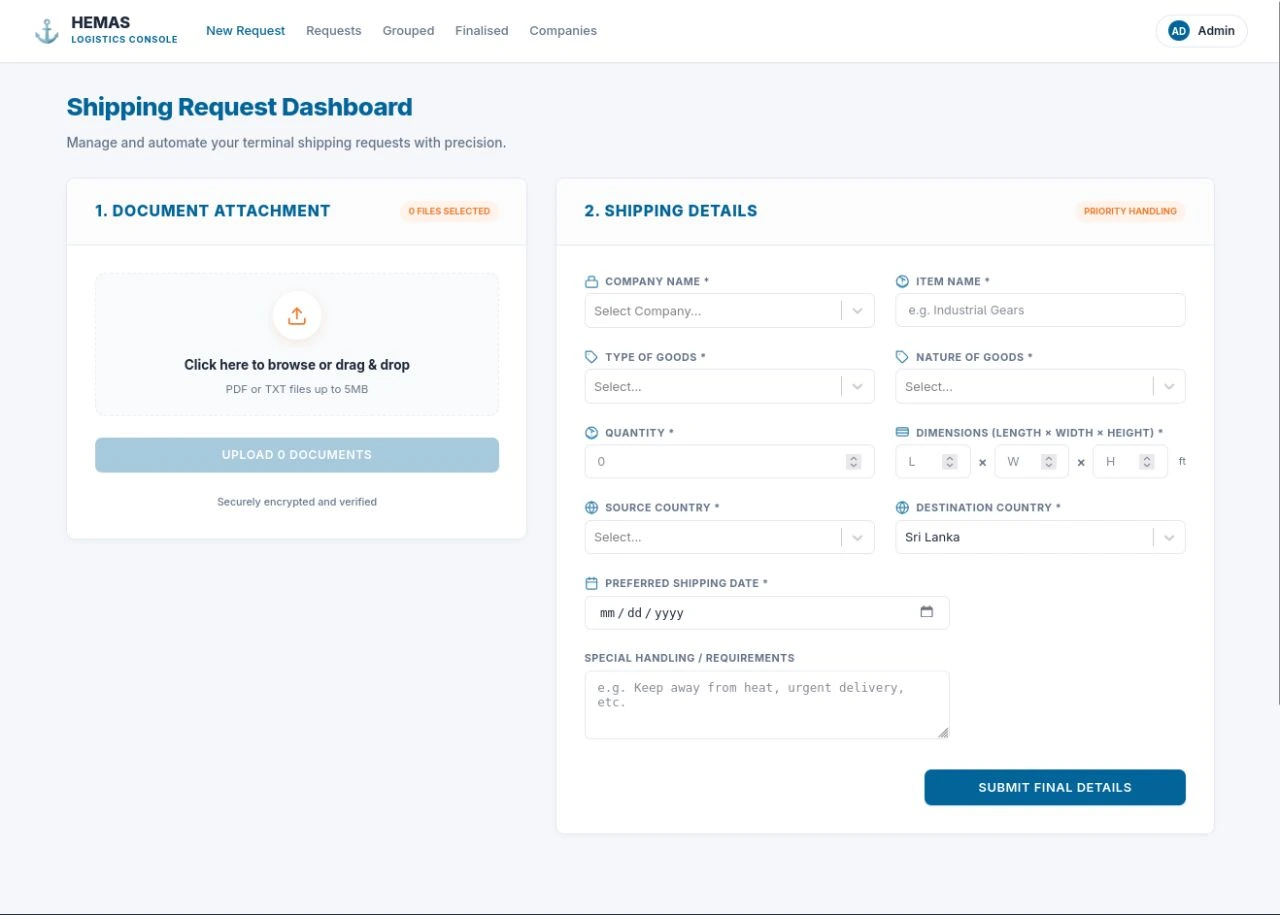Click Submit Final Details button
Viewport: 1280px width, 915px height.
[x=1055, y=787]
